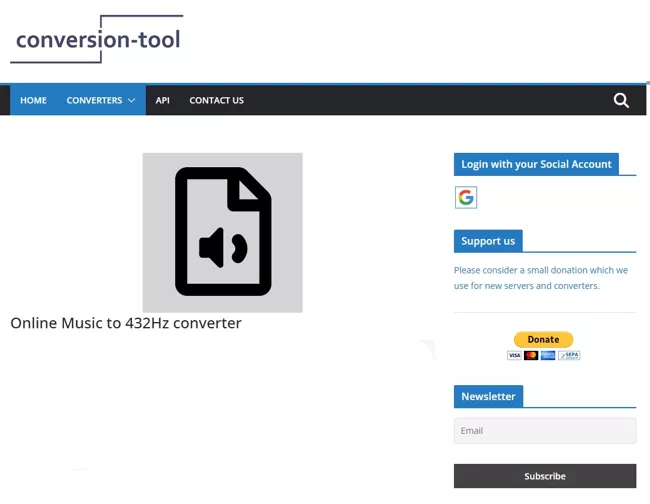Focus the newsletter Email field
Screen dimensions: 650x504
pos(545,431)
